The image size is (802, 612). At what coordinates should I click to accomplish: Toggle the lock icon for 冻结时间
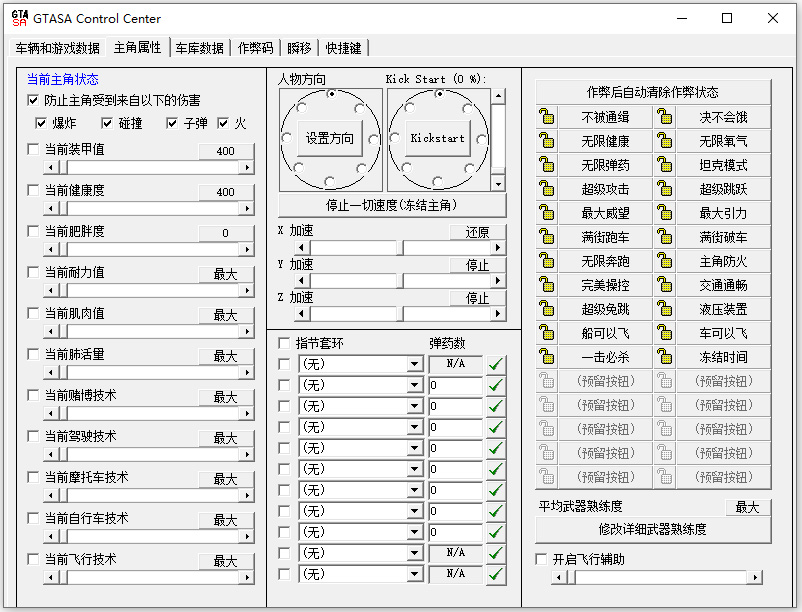click(665, 357)
